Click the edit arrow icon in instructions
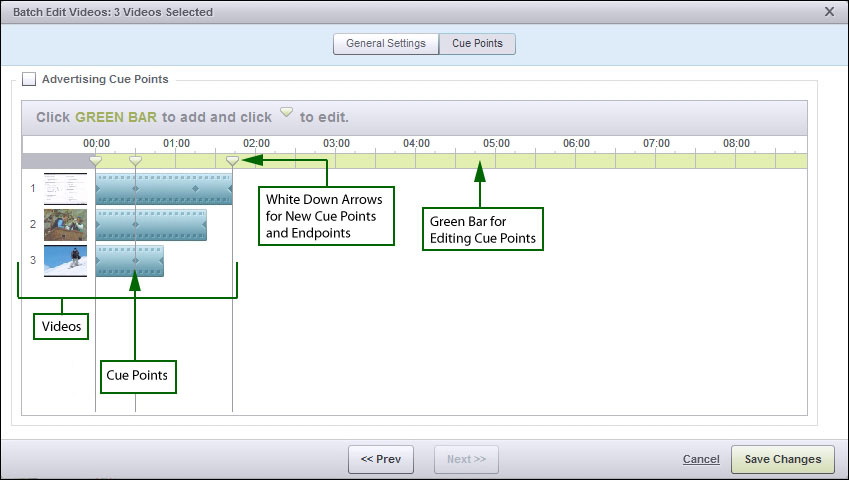The width and height of the screenshot is (849, 480). tap(286, 113)
